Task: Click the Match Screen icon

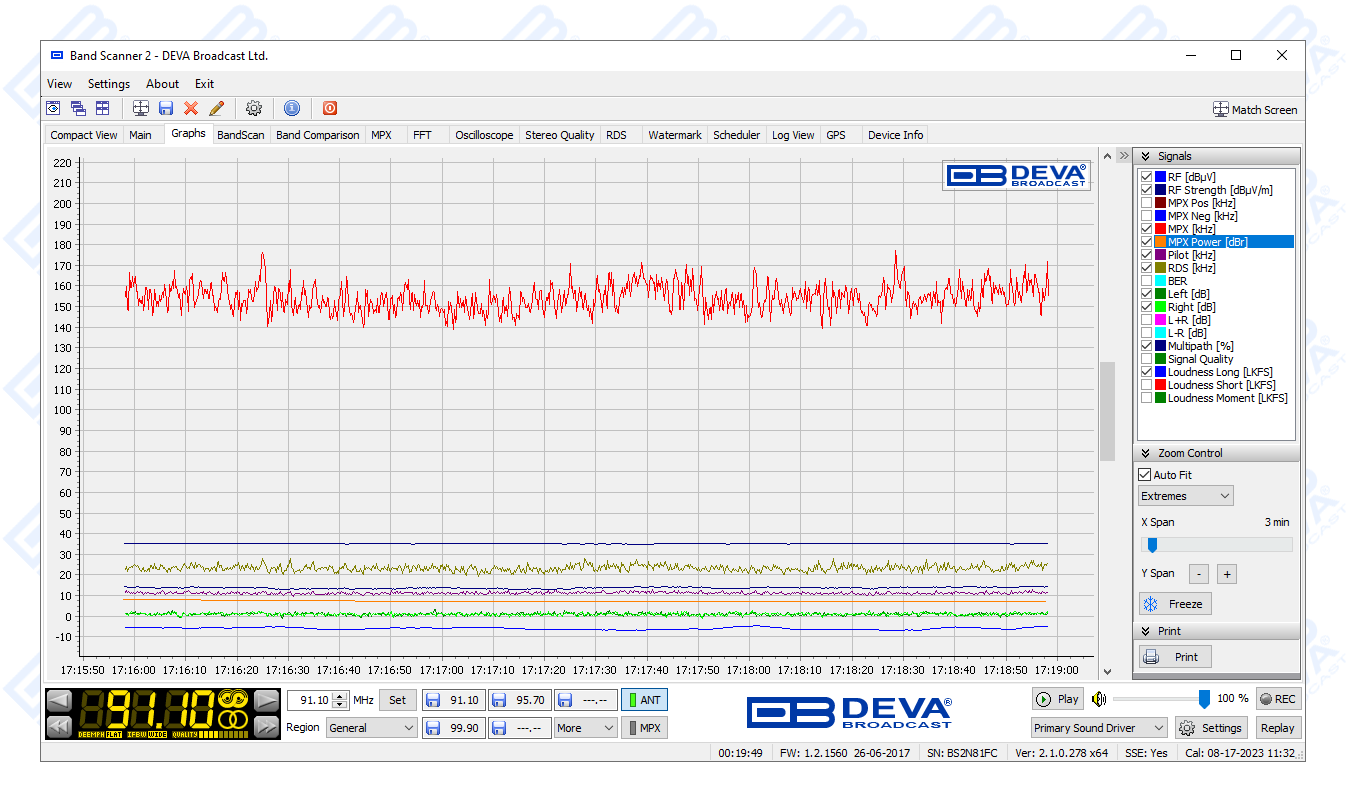Action: 1220,109
